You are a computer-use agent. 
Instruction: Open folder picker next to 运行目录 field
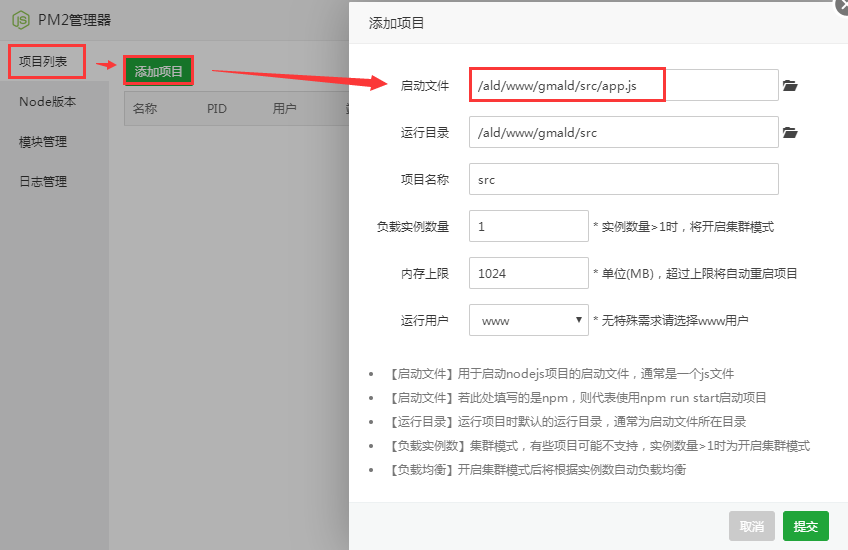[790, 132]
